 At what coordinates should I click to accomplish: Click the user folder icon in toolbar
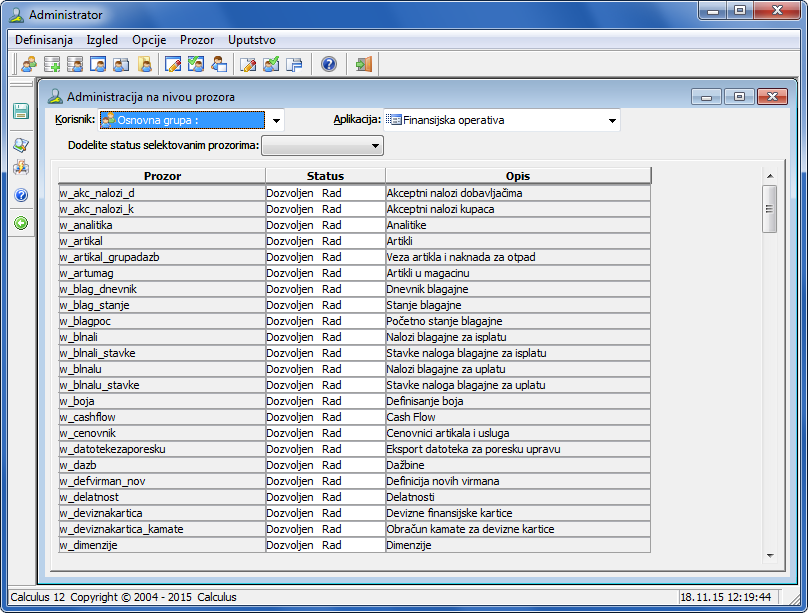[x=145, y=65]
